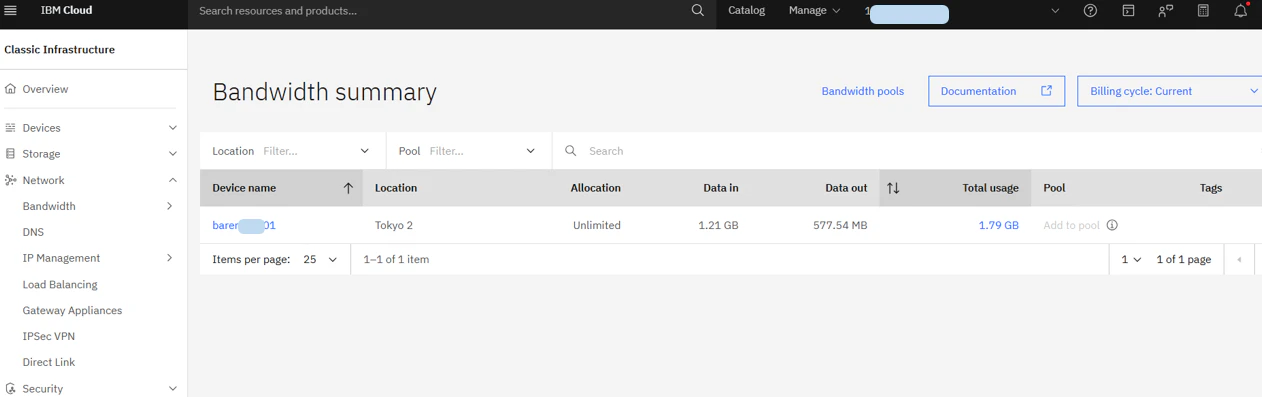Screen dimensions: 1262x397
Task: Click the IBM Cloud logo text
Action: (66, 11)
